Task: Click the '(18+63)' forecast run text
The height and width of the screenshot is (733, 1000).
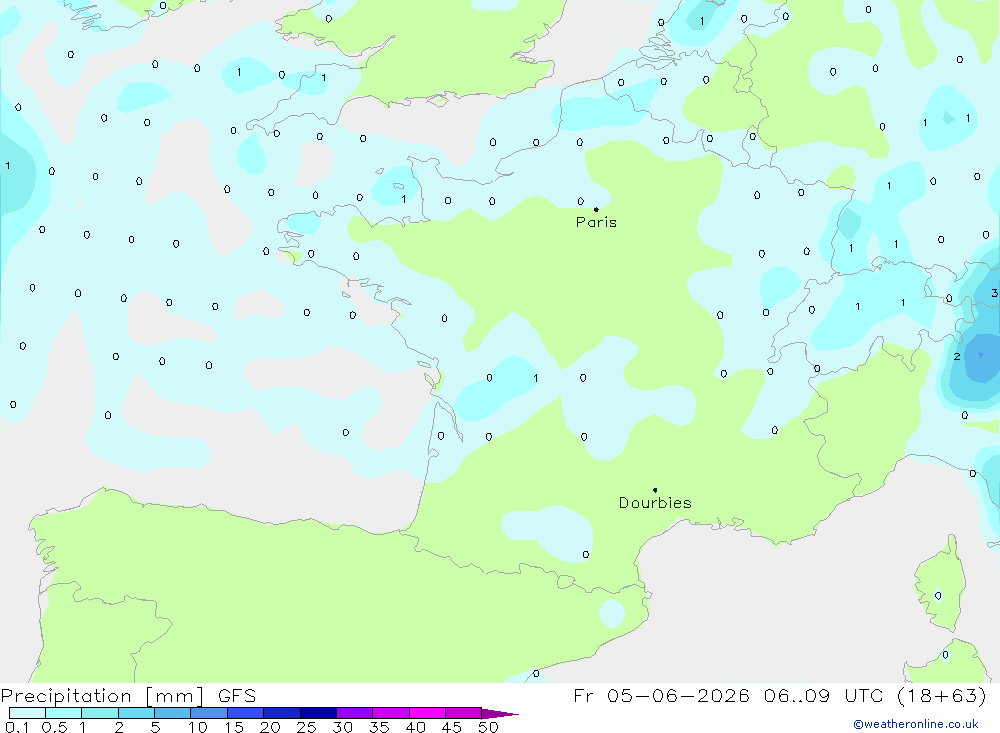Action: pyautogui.click(x=942, y=695)
